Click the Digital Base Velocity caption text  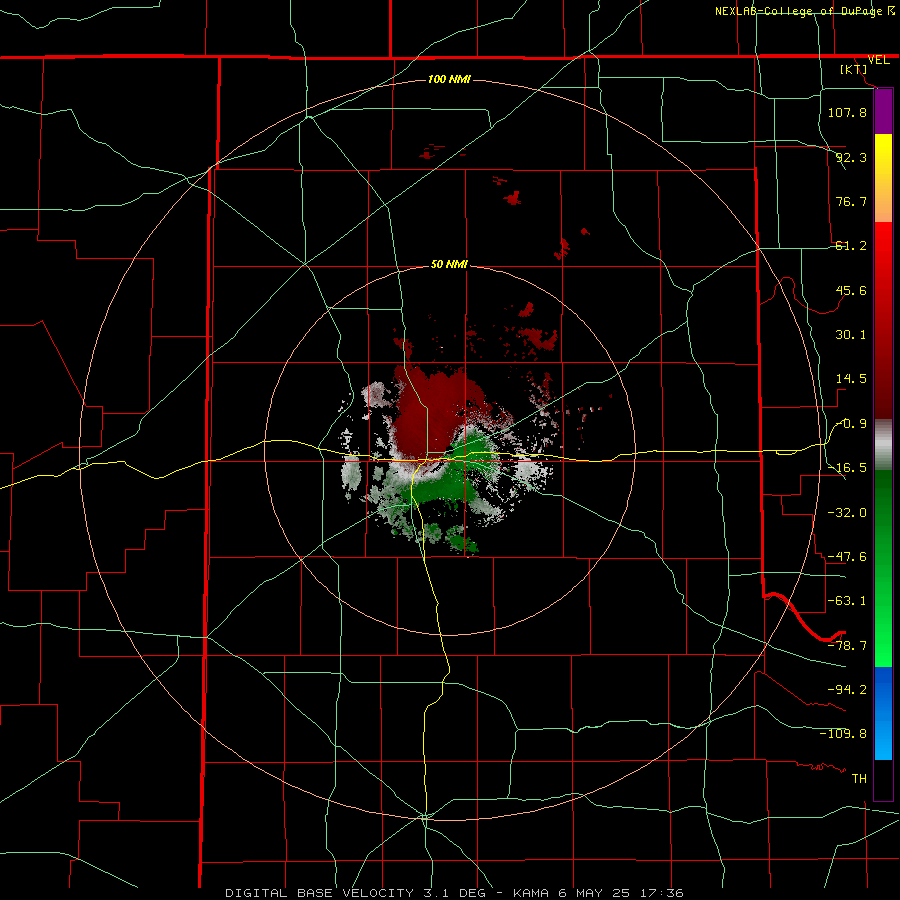454,893
